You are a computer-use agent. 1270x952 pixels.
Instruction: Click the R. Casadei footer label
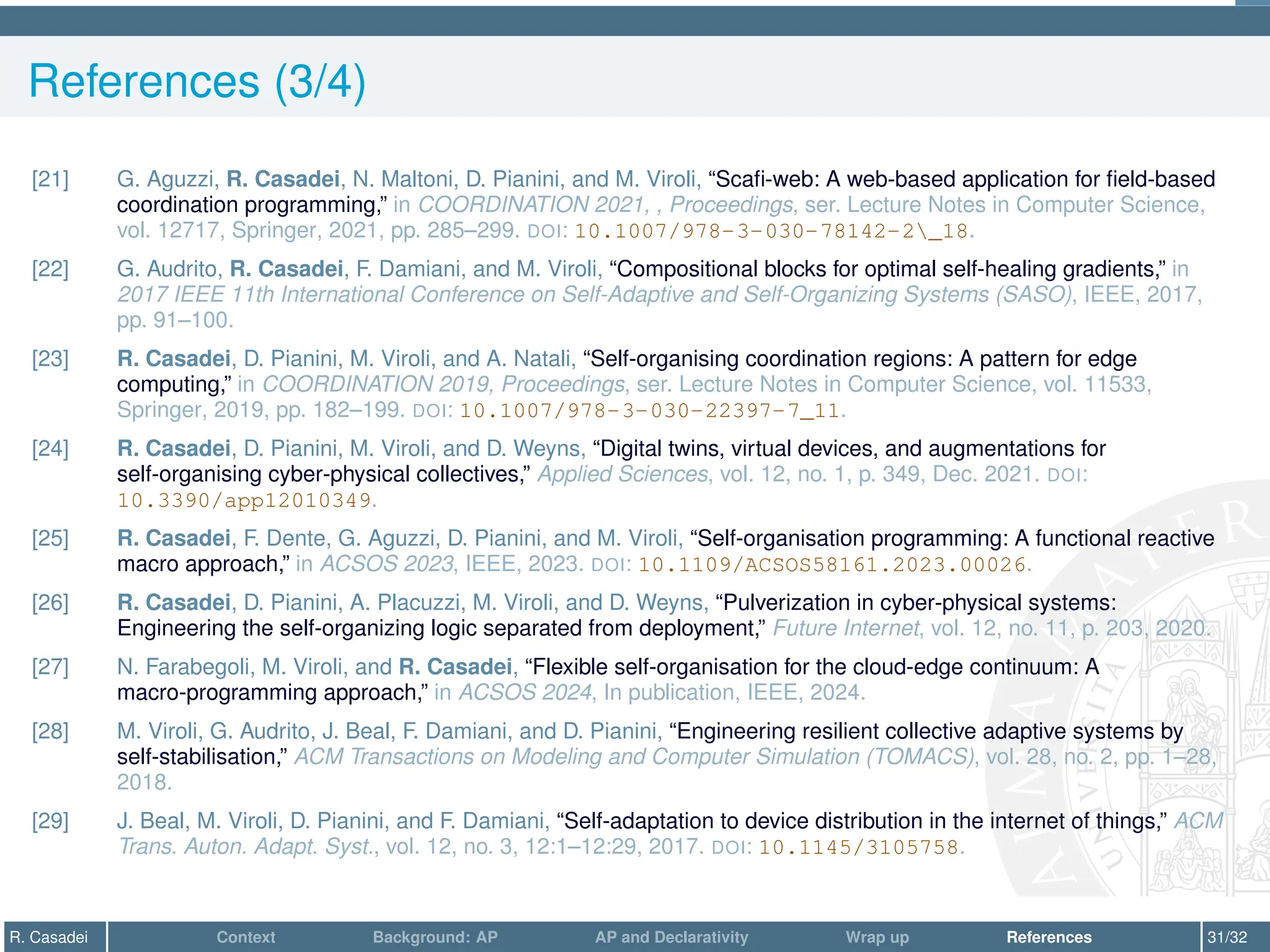point(49,937)
